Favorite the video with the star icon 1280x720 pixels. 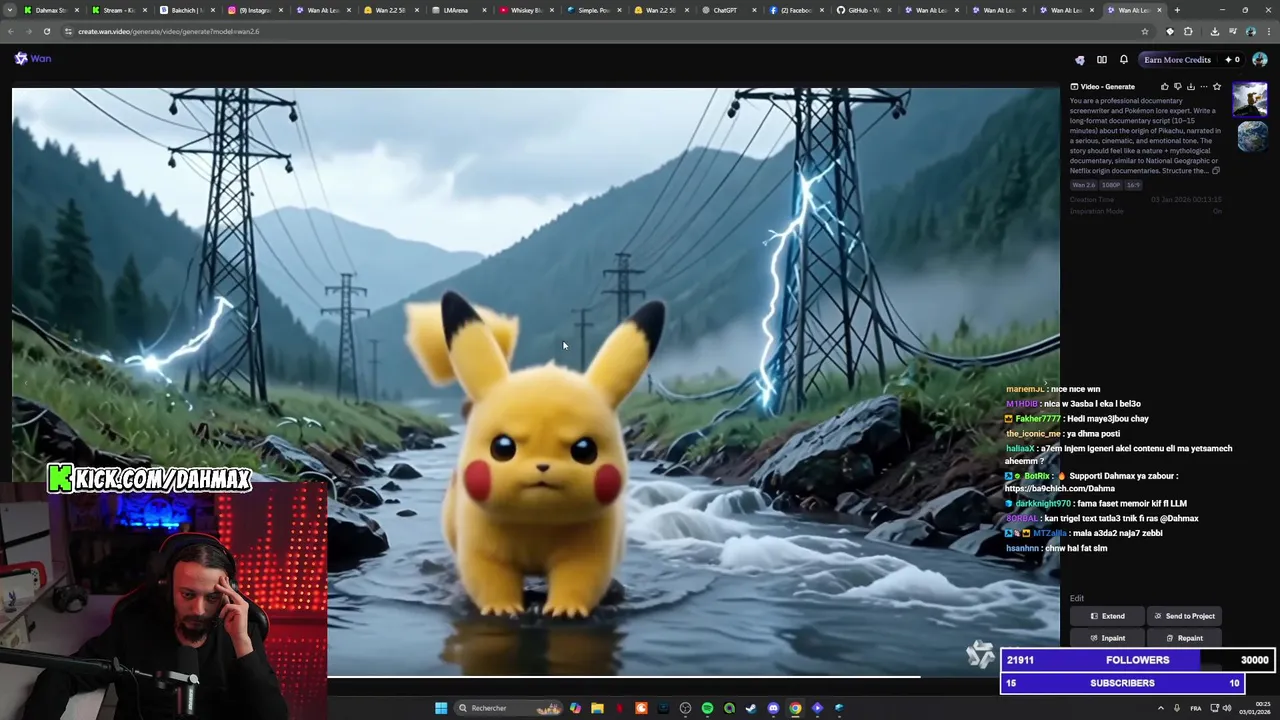[1217, 87]
